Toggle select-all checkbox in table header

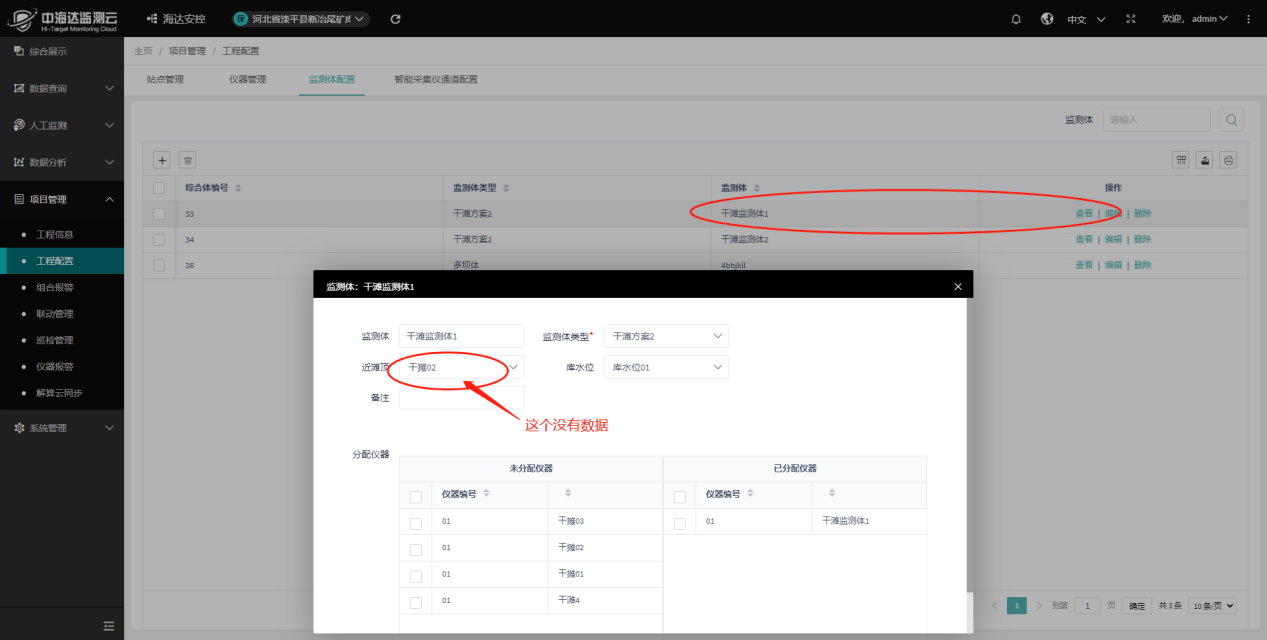159,188
